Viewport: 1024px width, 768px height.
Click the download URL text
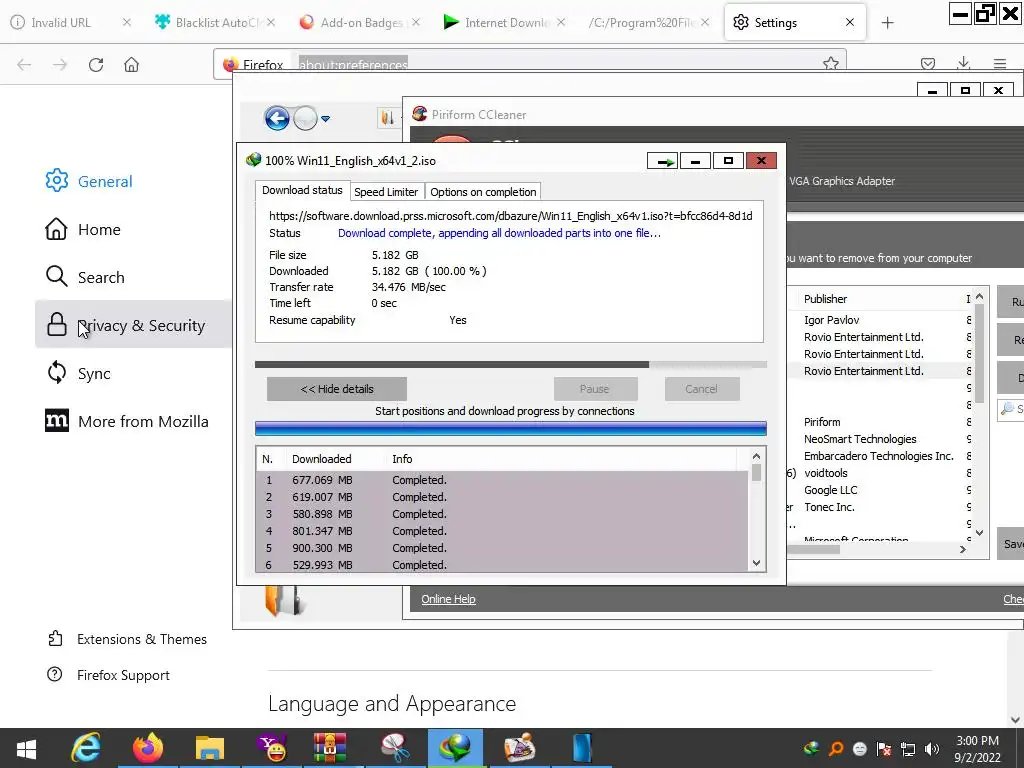click(x=511, y=216)
